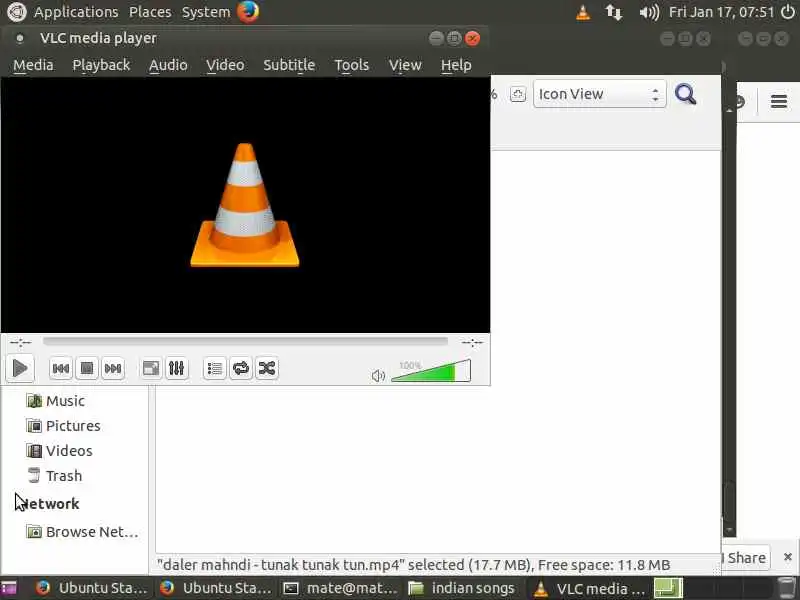This screenshot has height=600, width=800.
Task: Click the zoom reset icon beside Icon View
Action: point(518,94)
